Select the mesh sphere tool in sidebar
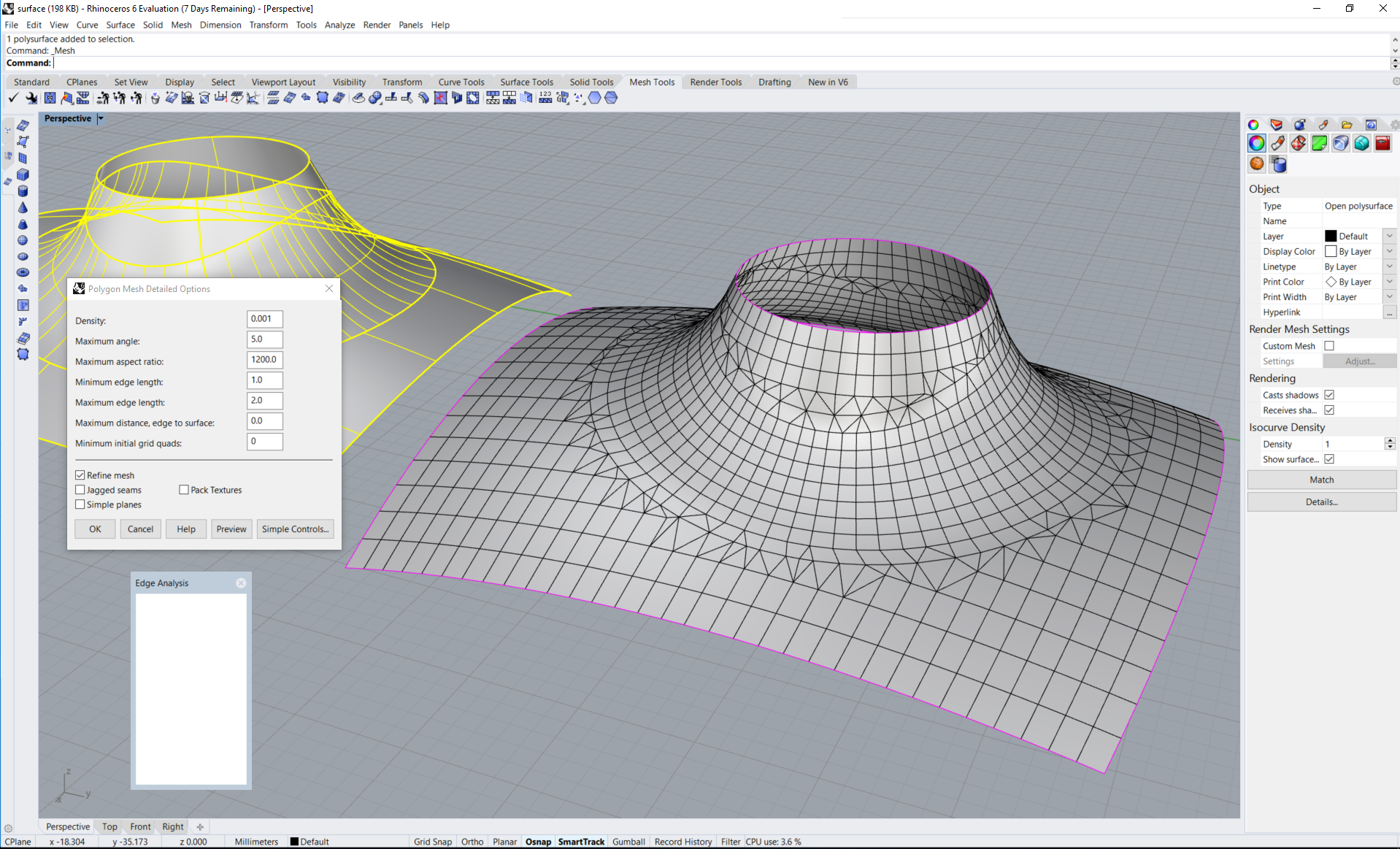 pyautogui.click(x=23, y=240)
